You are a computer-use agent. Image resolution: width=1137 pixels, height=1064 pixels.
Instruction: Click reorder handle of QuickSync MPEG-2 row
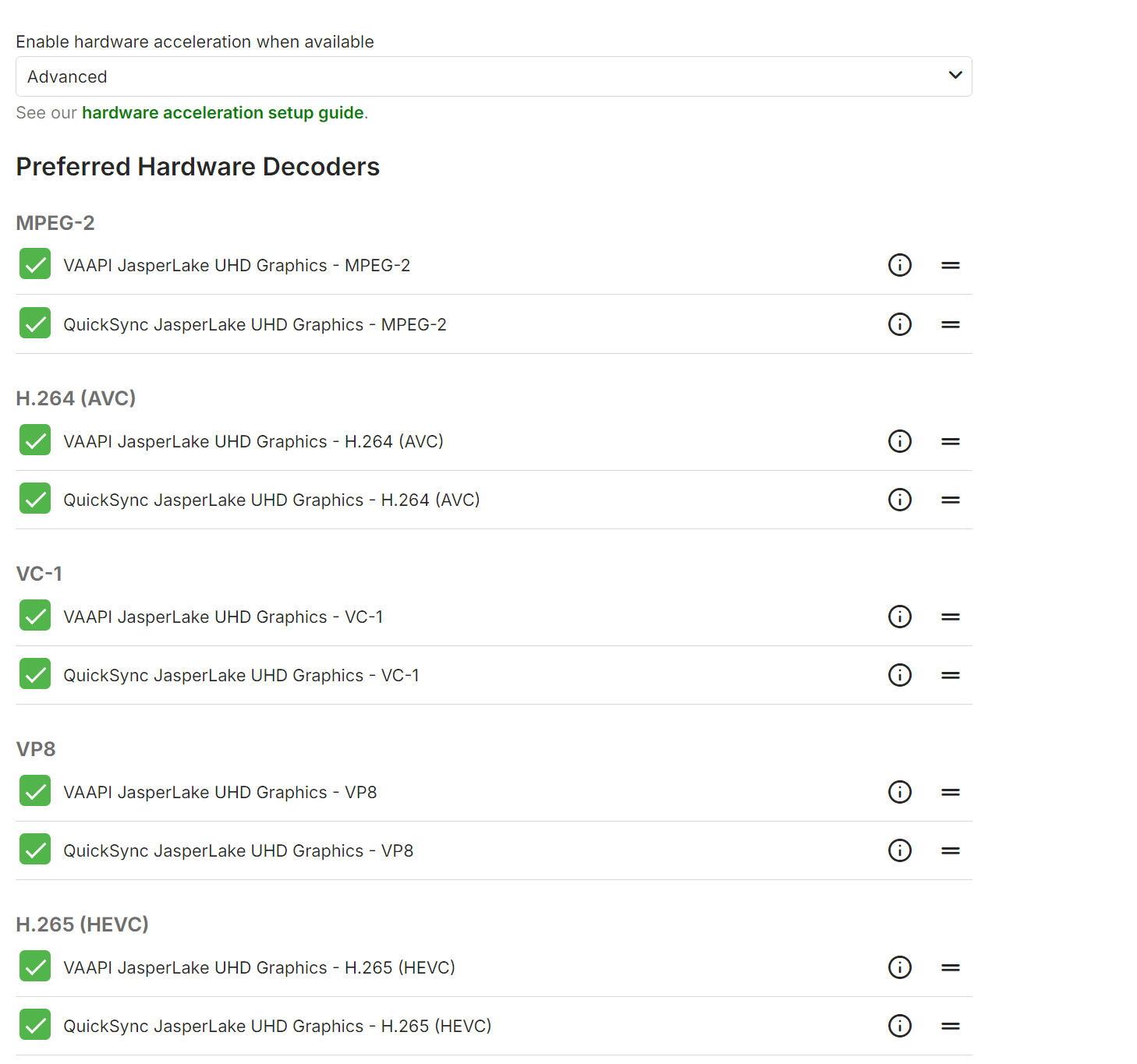pyautogui.click(x=951, y=324)
